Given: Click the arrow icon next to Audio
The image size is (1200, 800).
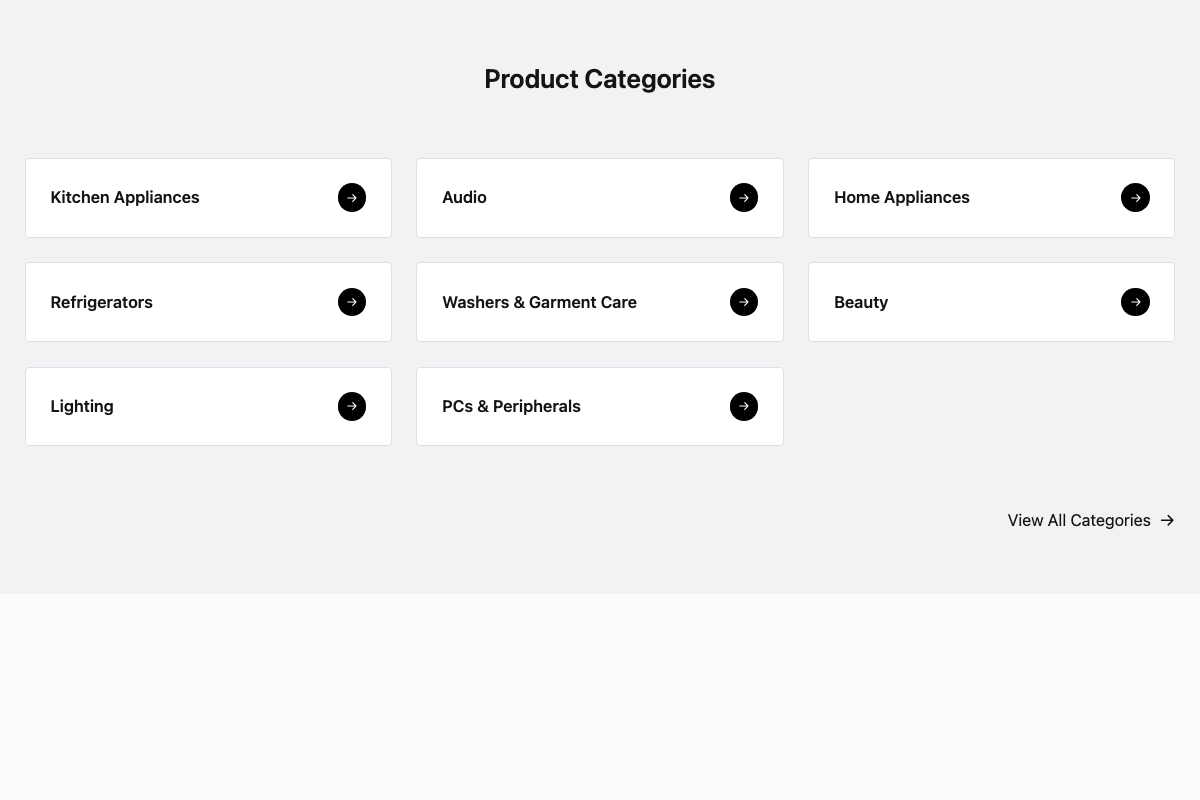Looking at the screenshot, I should tap(744, 198).
